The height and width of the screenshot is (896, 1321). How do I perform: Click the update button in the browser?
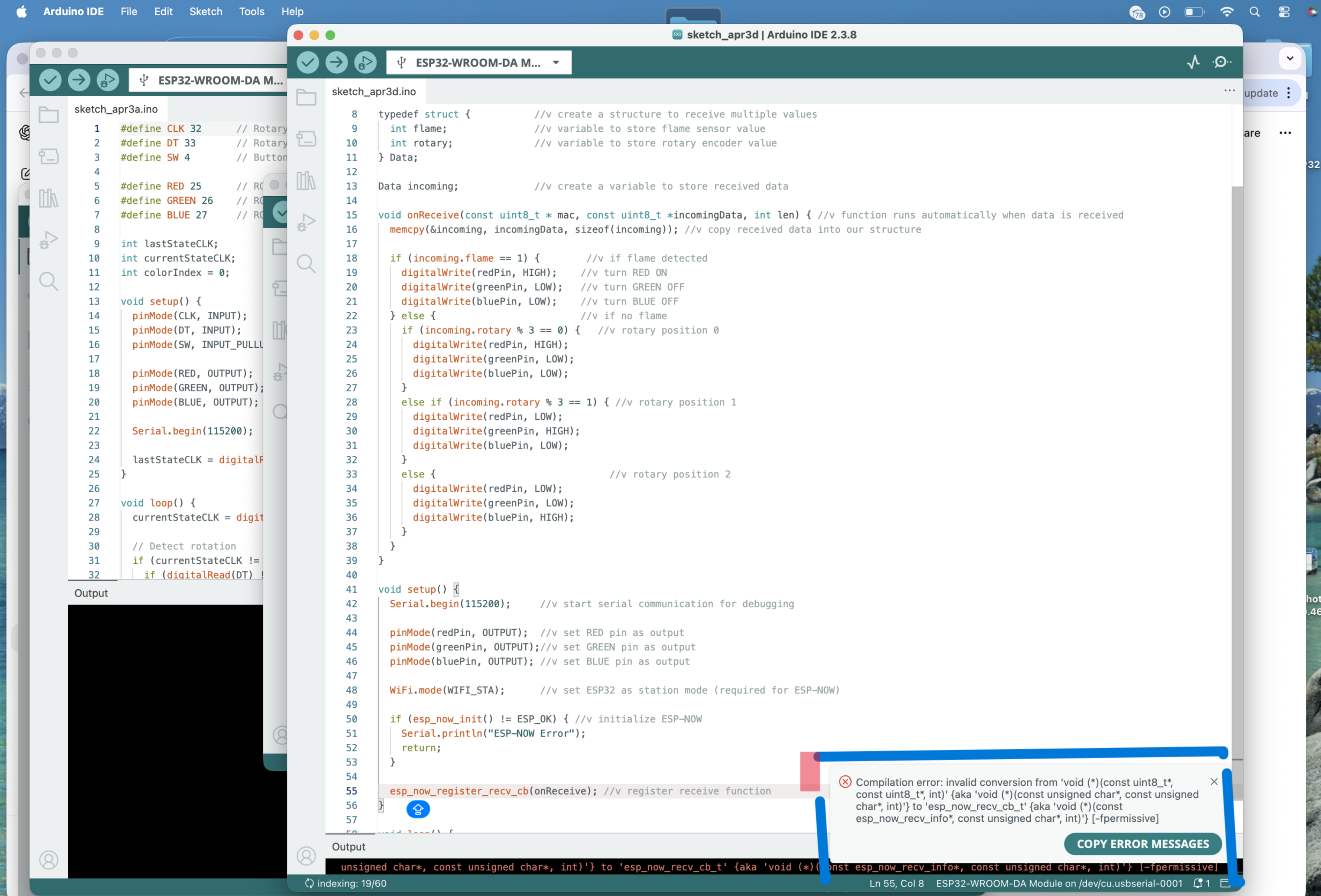coord(1260,93)
